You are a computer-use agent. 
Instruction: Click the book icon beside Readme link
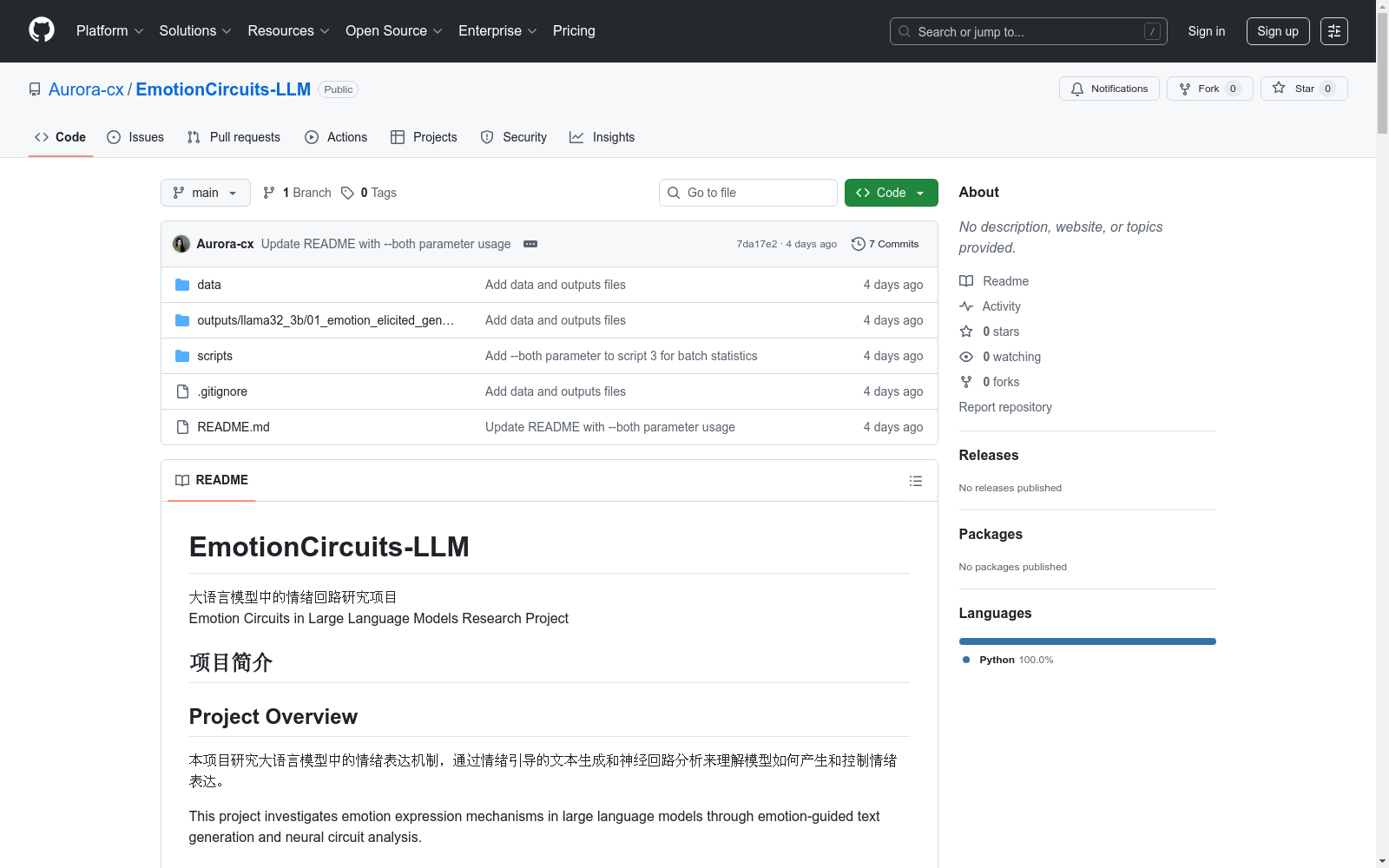pos(966,281)
